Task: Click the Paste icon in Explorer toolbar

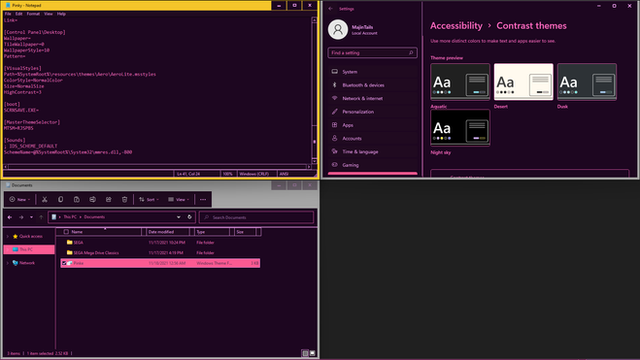Action: [76, 200]
